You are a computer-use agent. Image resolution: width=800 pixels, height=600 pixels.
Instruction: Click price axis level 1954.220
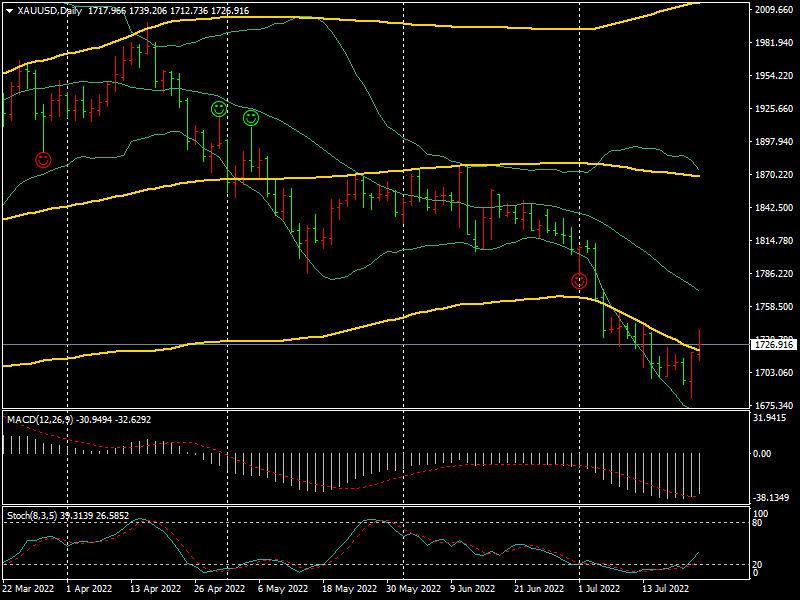[x=774, y=76]
